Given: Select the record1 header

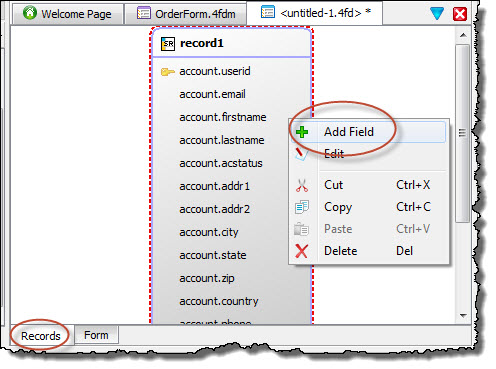Looking at the screenshot, I should click(x=232, y=43).
